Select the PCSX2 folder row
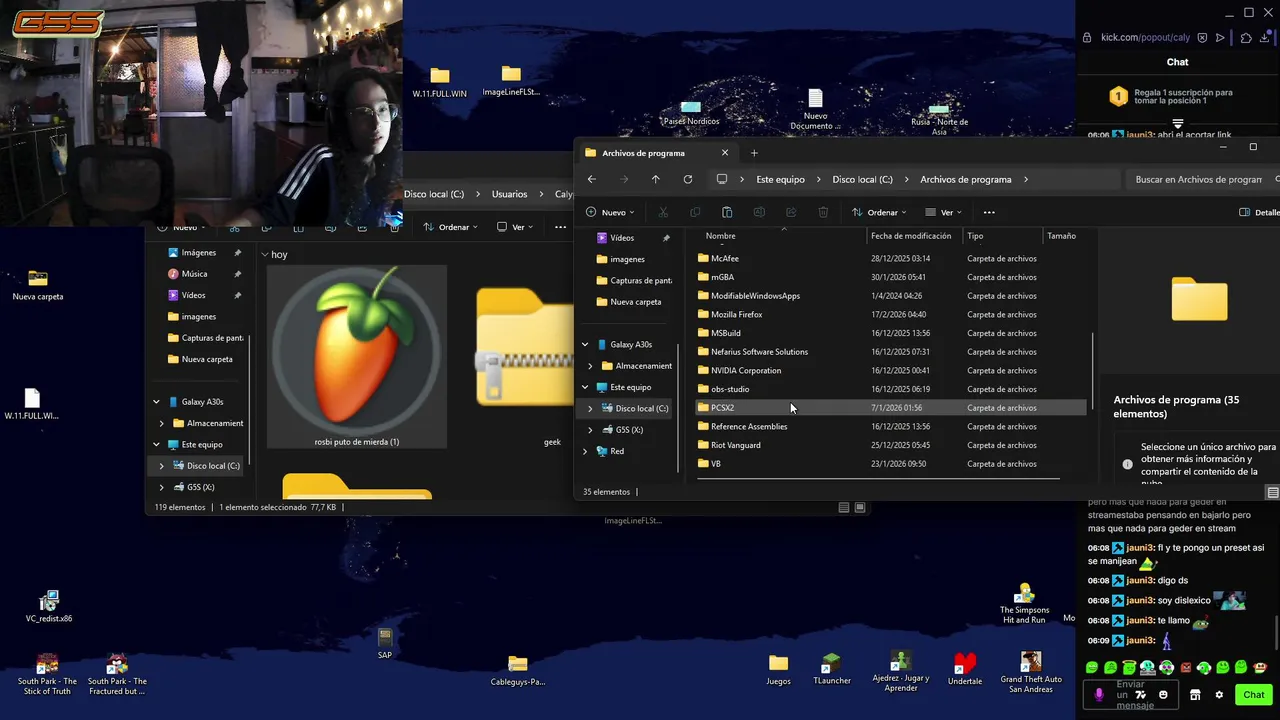This screenshot has width=1280, height=720. [890, 408]
